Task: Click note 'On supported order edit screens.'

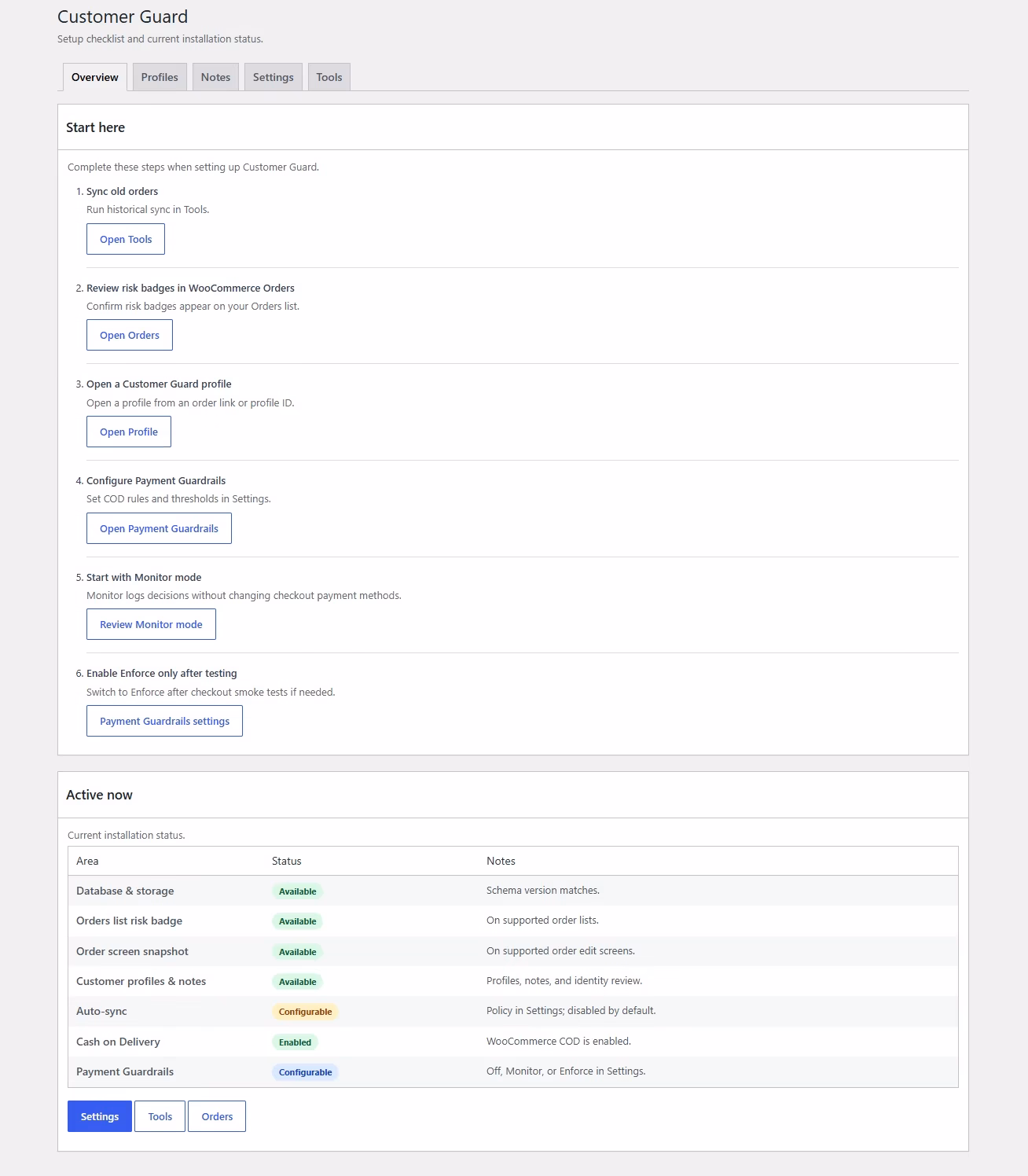Action: point(560,951)
